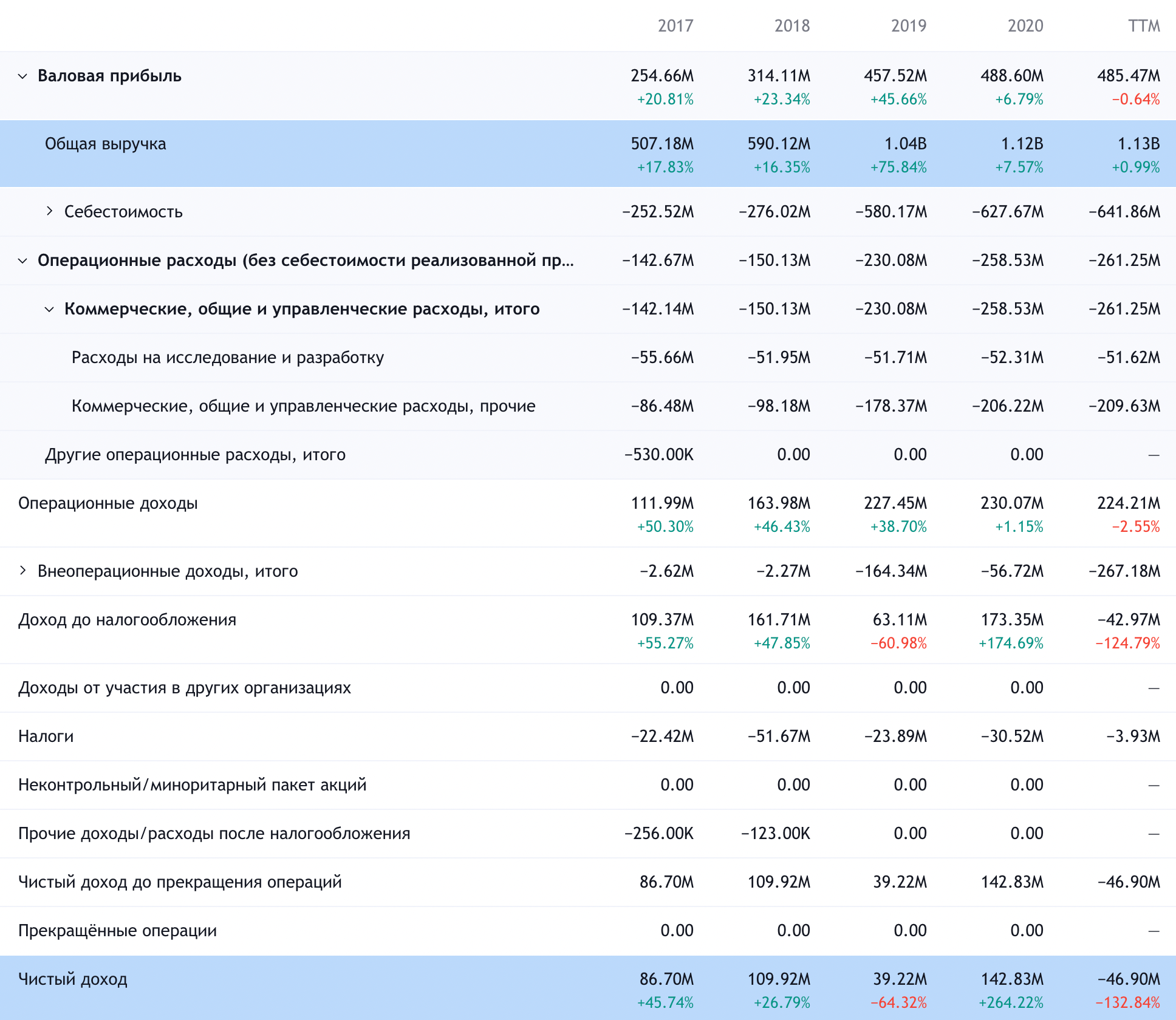1176x1020 pixels.
Task: Click Прочие доходы/расходы после налогообложения label
Action: point(214,834)
